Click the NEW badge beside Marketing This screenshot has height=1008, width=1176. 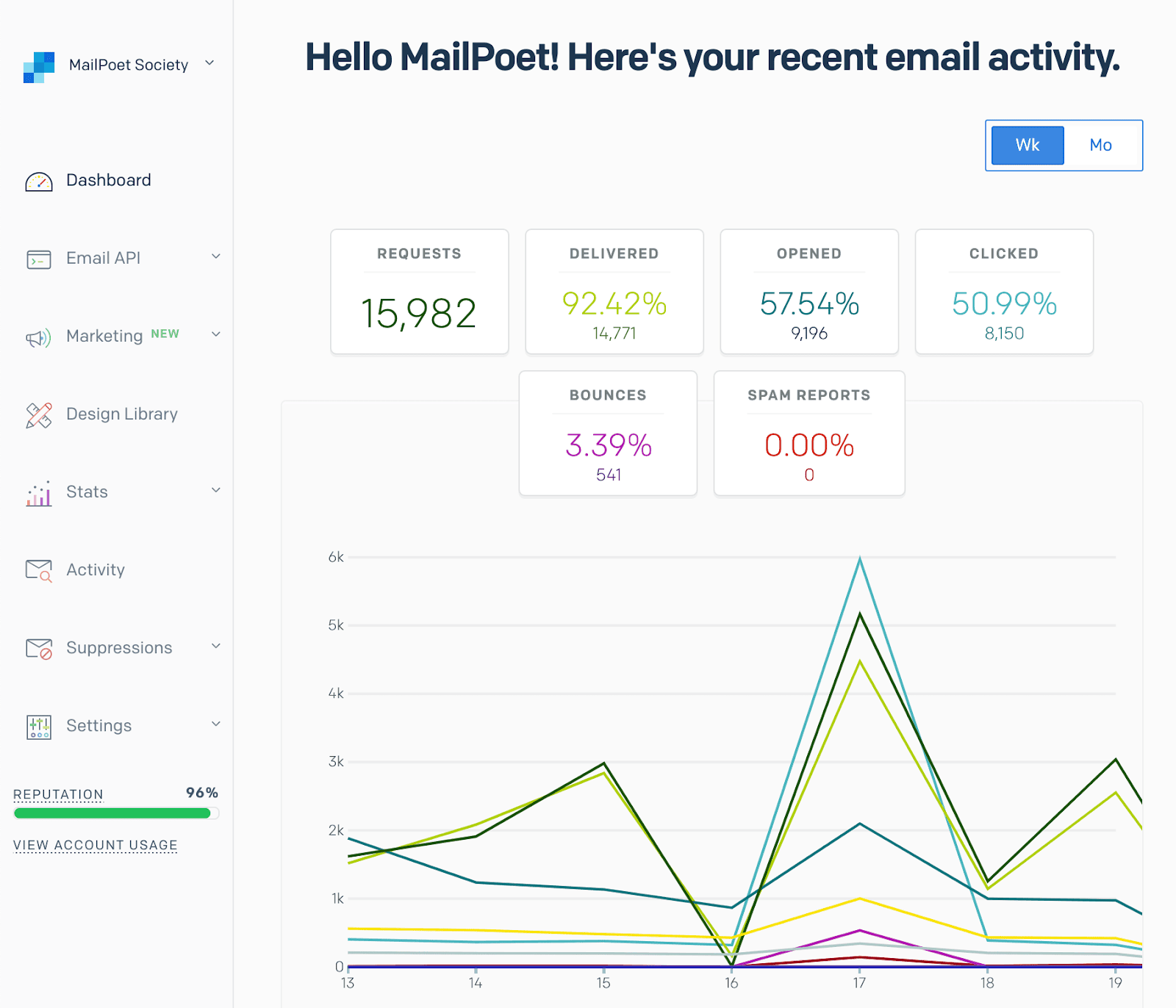[x=165, y=334]
